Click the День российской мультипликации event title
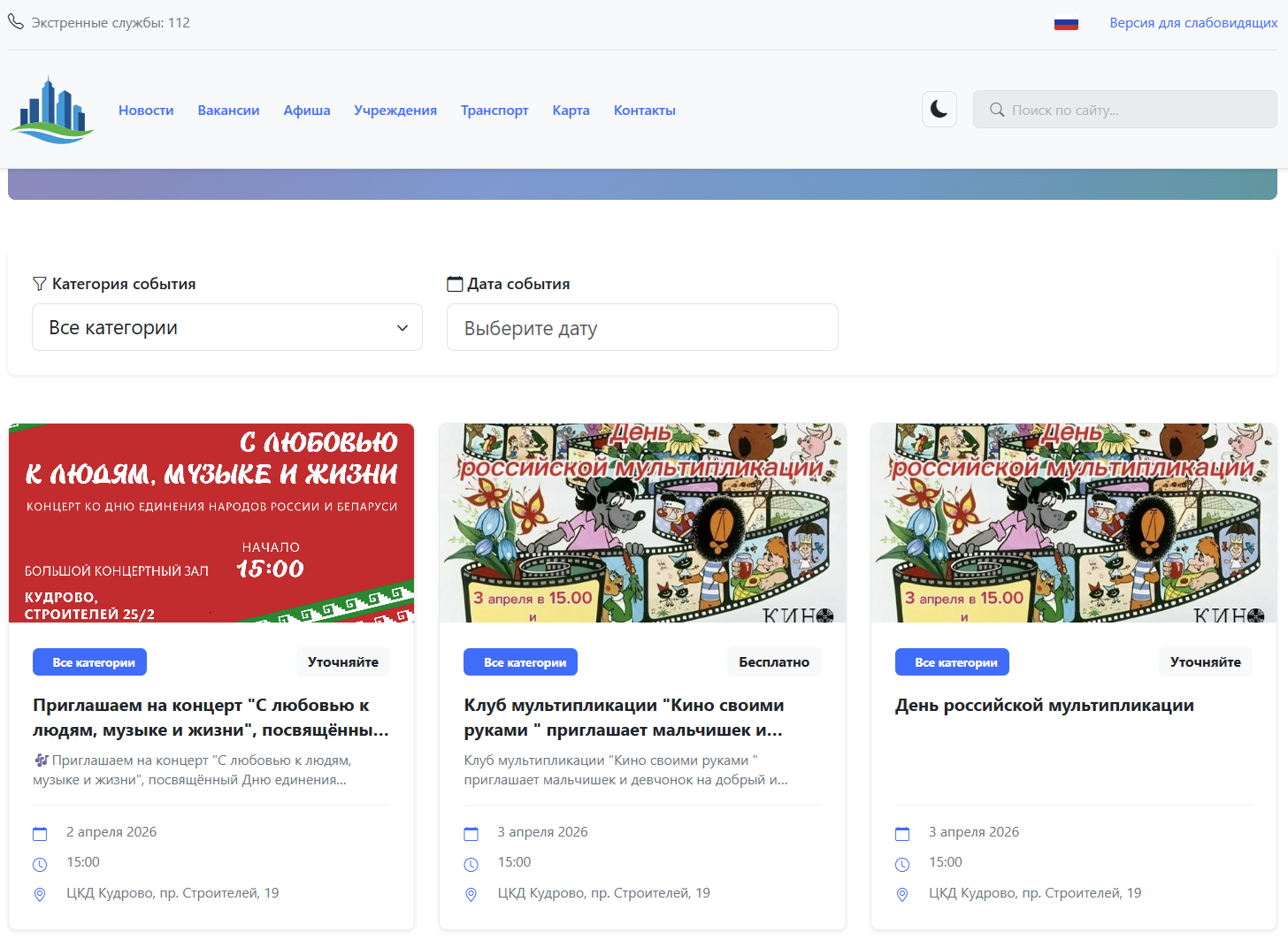 pos(1045,705)
